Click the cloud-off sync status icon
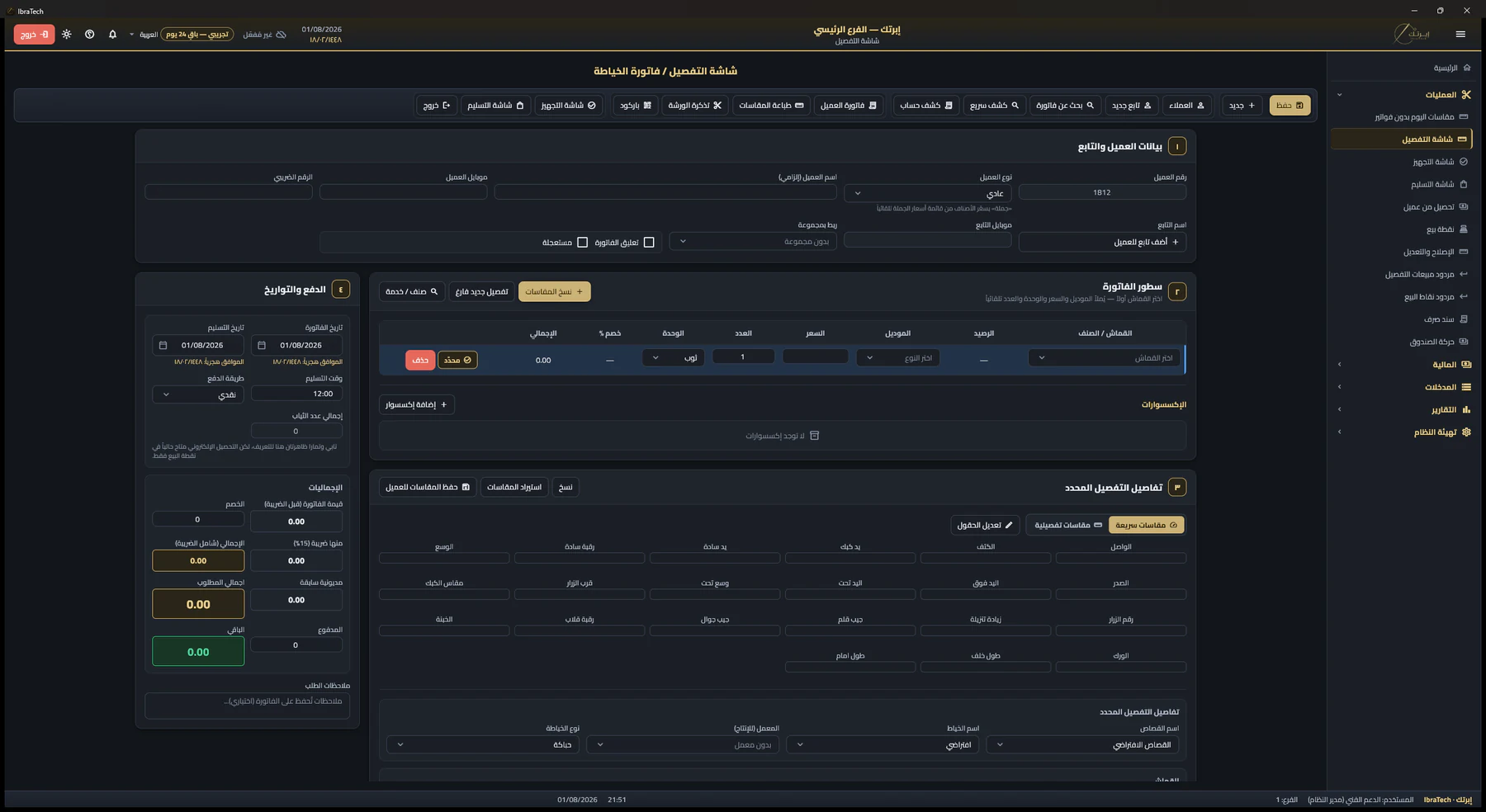This screenshot has width=1486, height=812. [281, 35]
